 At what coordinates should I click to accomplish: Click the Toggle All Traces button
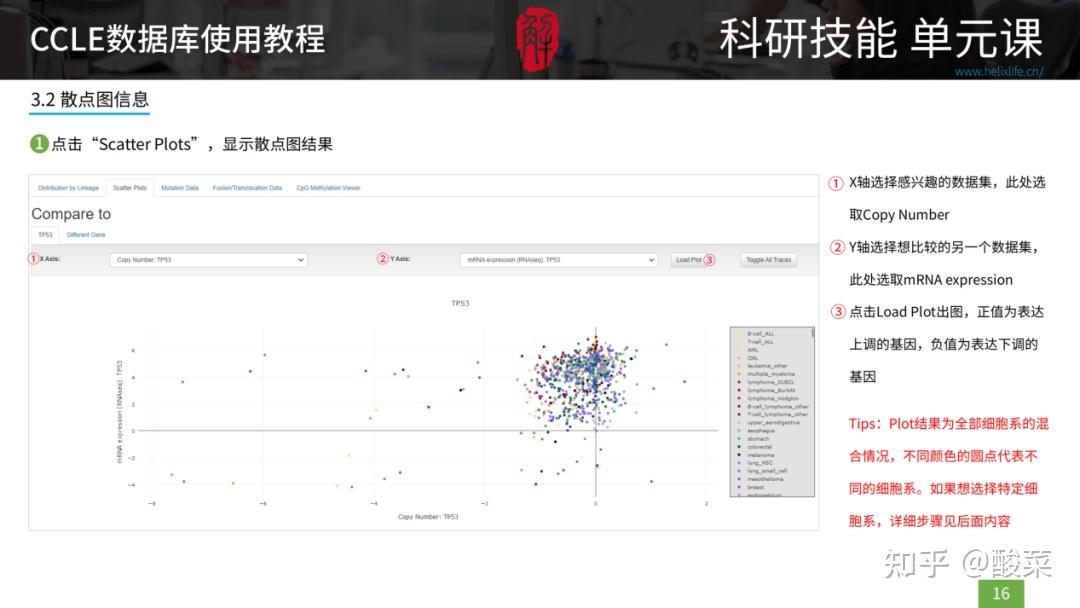769,260
